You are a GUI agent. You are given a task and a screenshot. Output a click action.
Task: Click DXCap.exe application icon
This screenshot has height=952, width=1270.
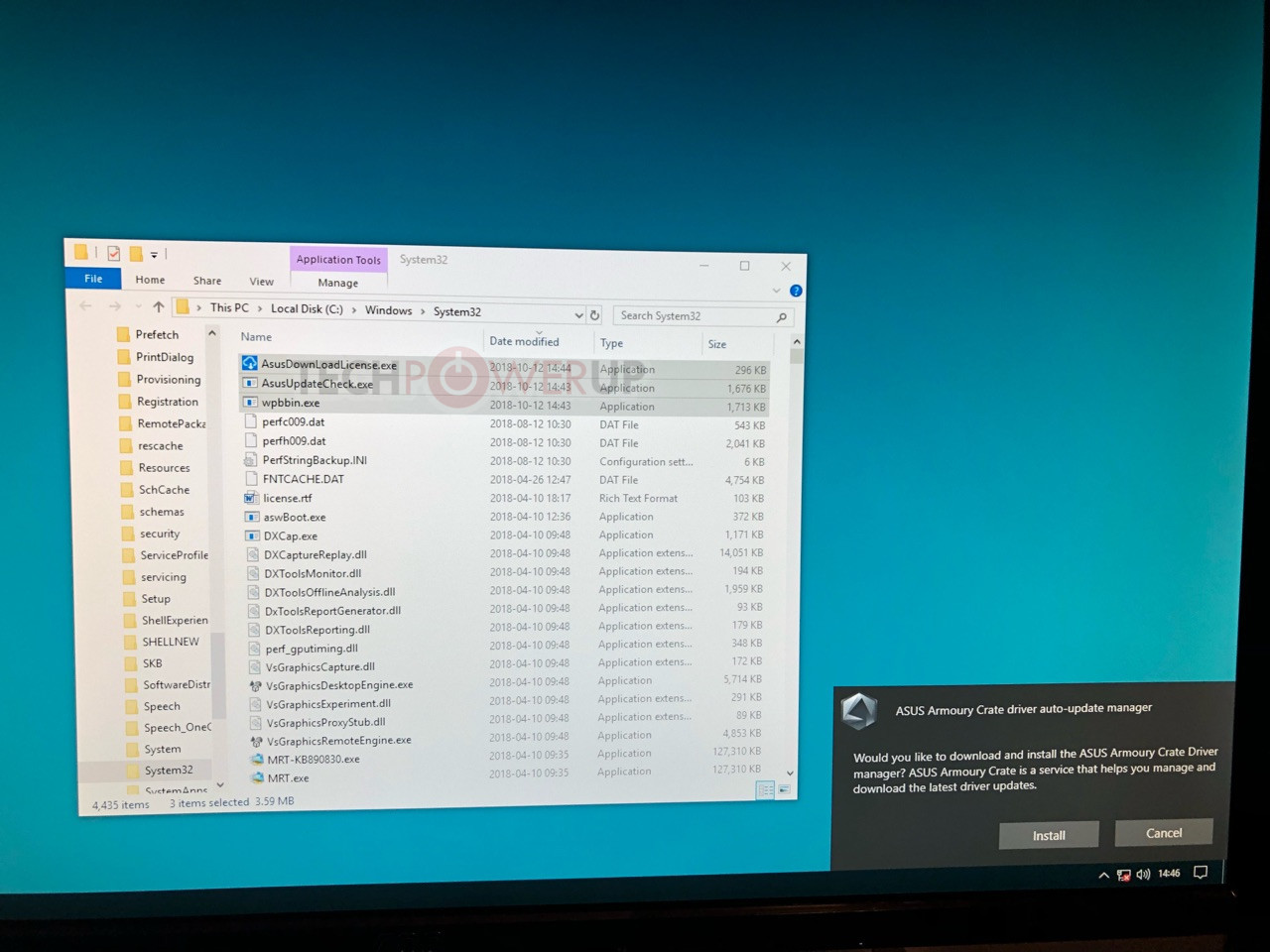(252, 535)
